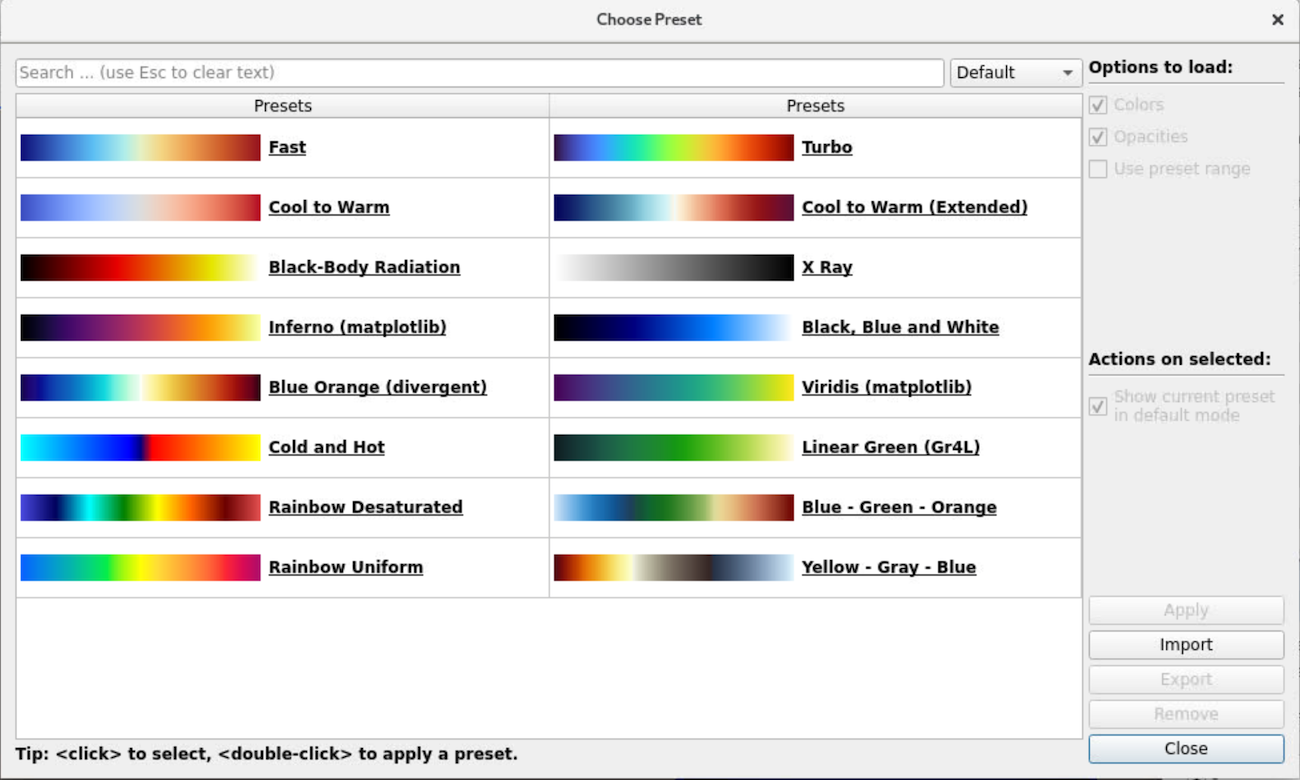1300x780 pixels.
Task: Select the Viridis (matplotlib) gradient bar
Action: pyautogui.click(x=673, y=387)
